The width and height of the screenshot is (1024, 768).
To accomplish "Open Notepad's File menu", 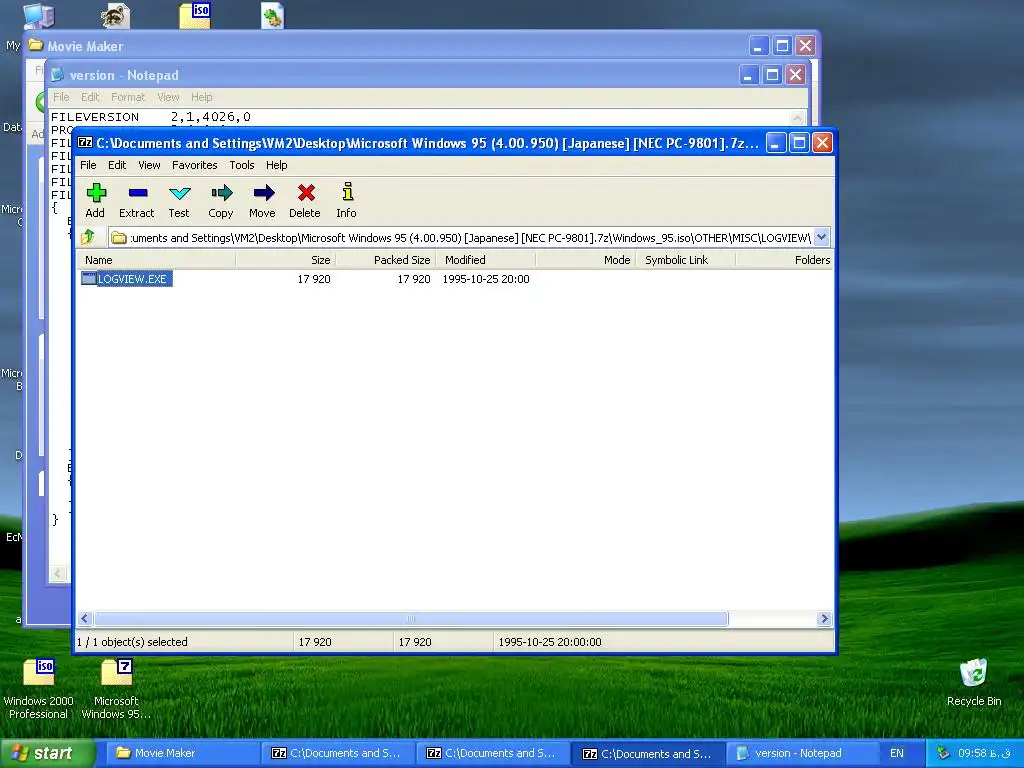I will click(x=61, y=97).
